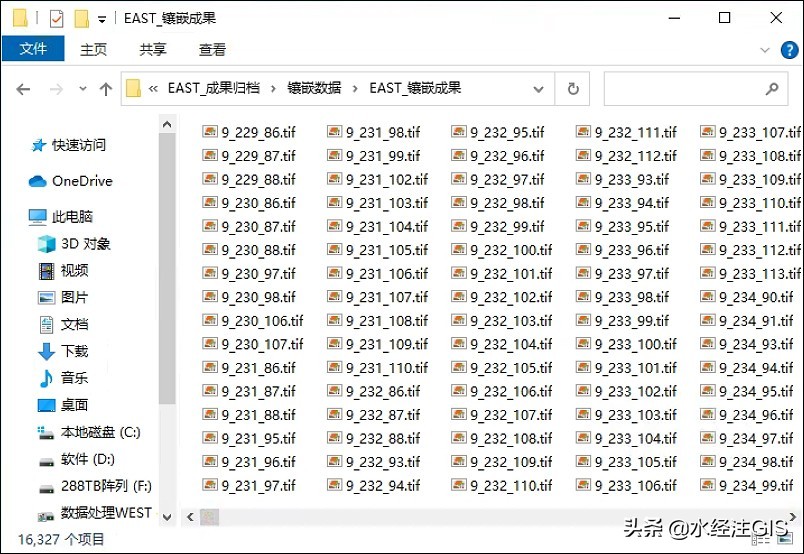
Task: Click the Properties checkmark icon in title bar
Action: point(56,19)
